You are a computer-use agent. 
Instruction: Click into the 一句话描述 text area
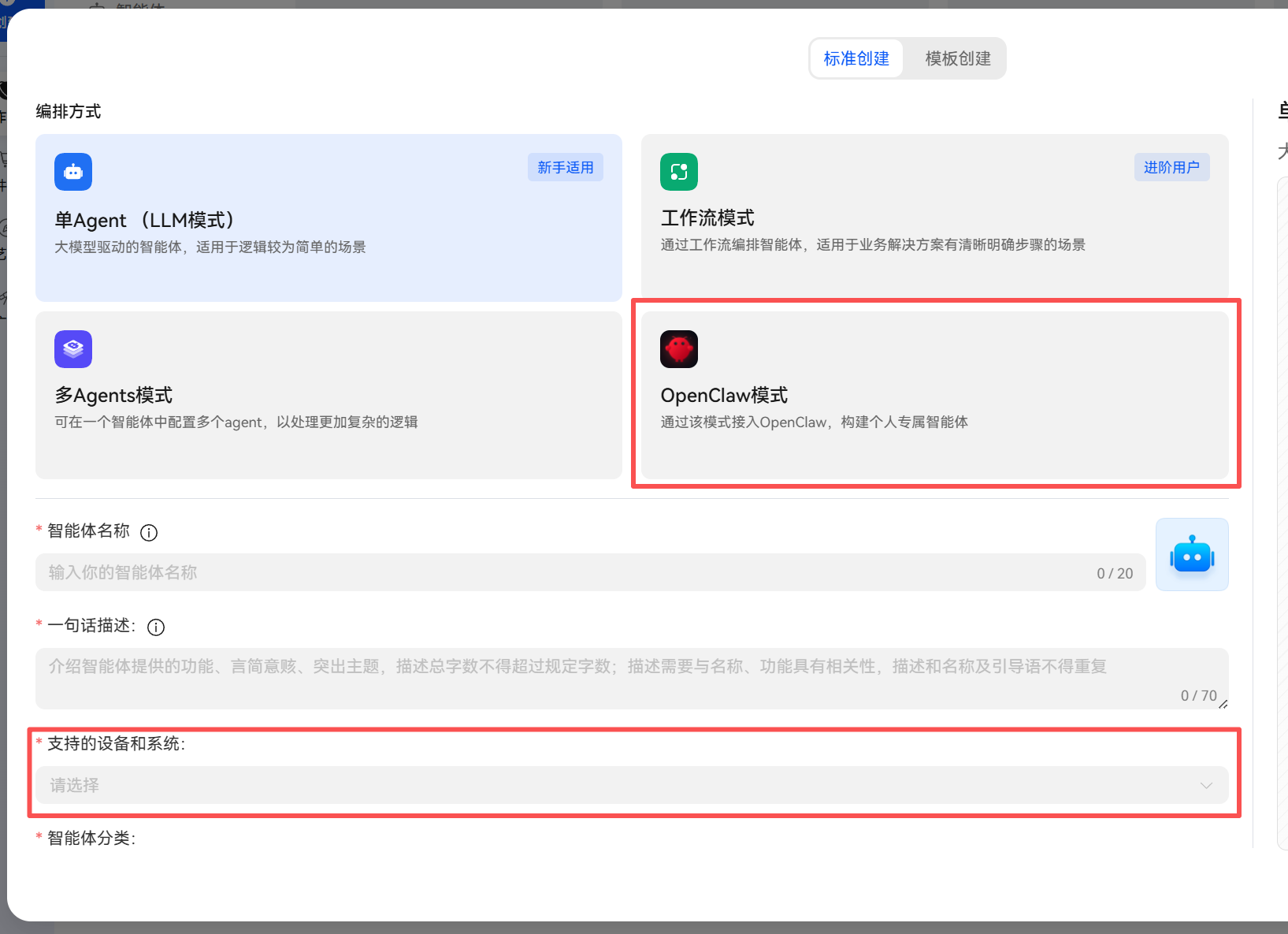point(614,678)
